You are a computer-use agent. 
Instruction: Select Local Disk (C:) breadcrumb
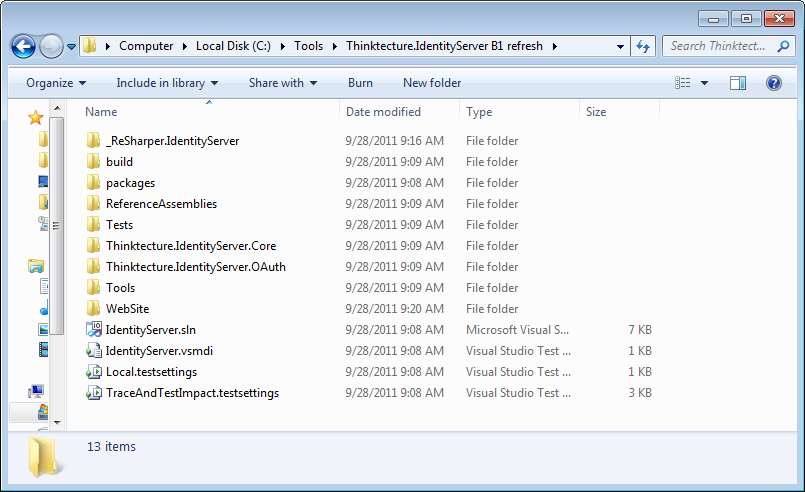tap(233, 46)
